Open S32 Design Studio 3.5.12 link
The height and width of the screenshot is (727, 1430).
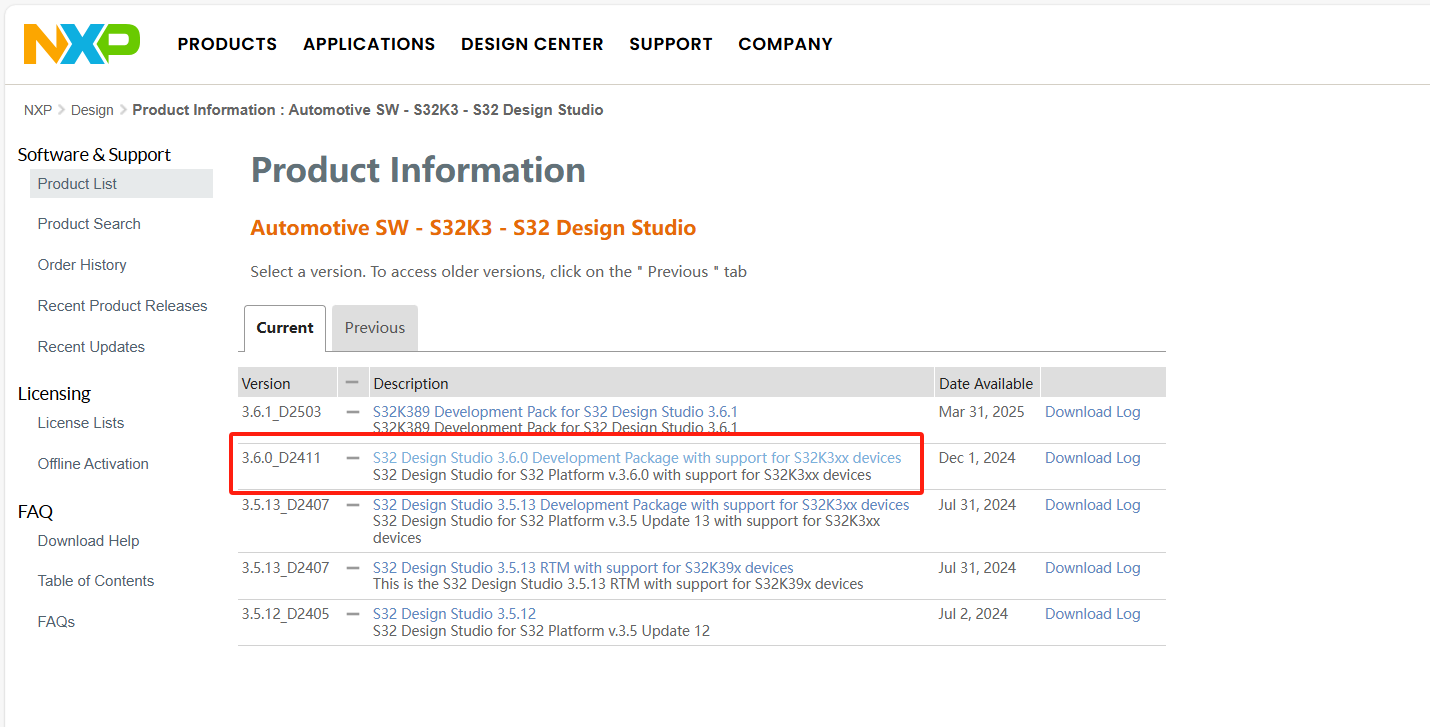(x=454, y=614)
